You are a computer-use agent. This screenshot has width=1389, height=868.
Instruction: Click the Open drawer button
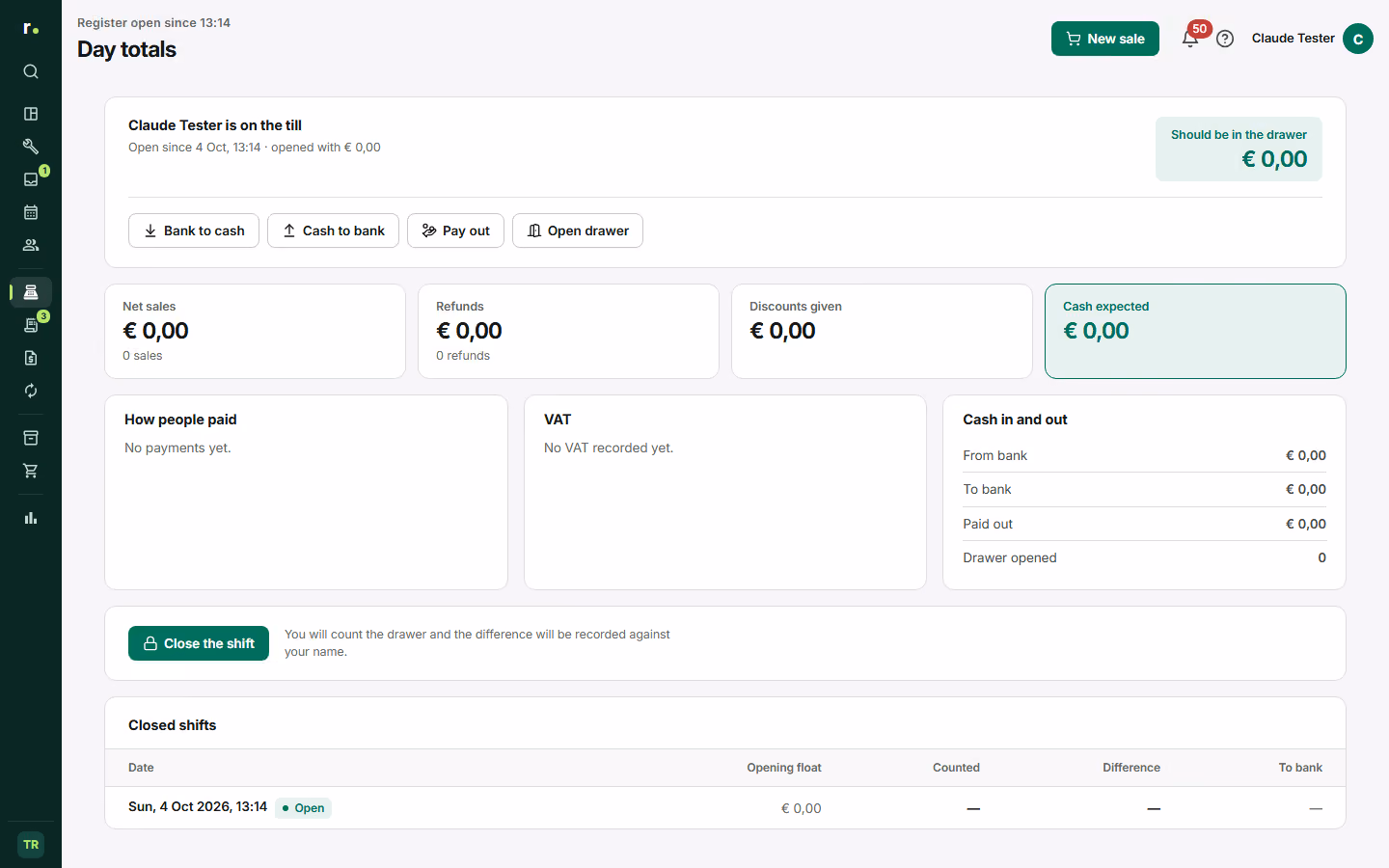pyautogui.click(x=578, y=231)
